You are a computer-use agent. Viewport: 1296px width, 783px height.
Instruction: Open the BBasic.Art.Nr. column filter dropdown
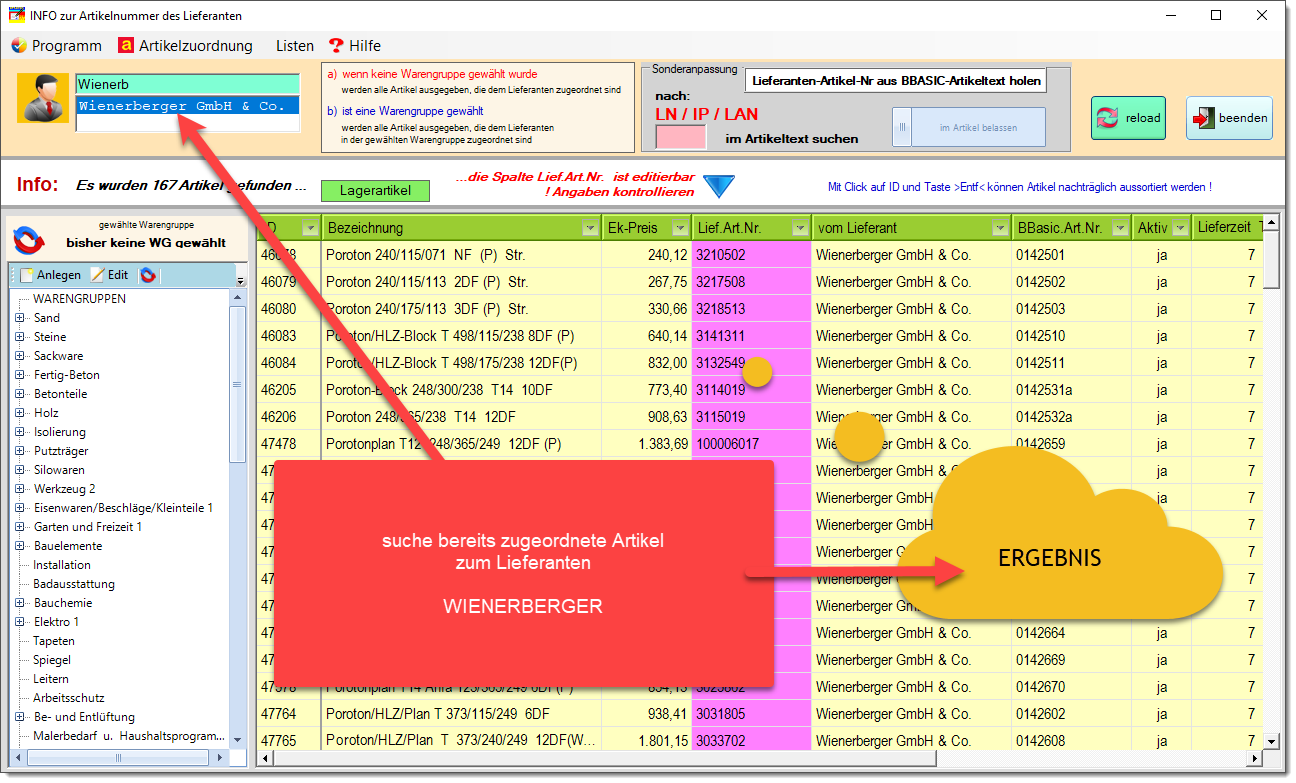(x=1120, y=229)
